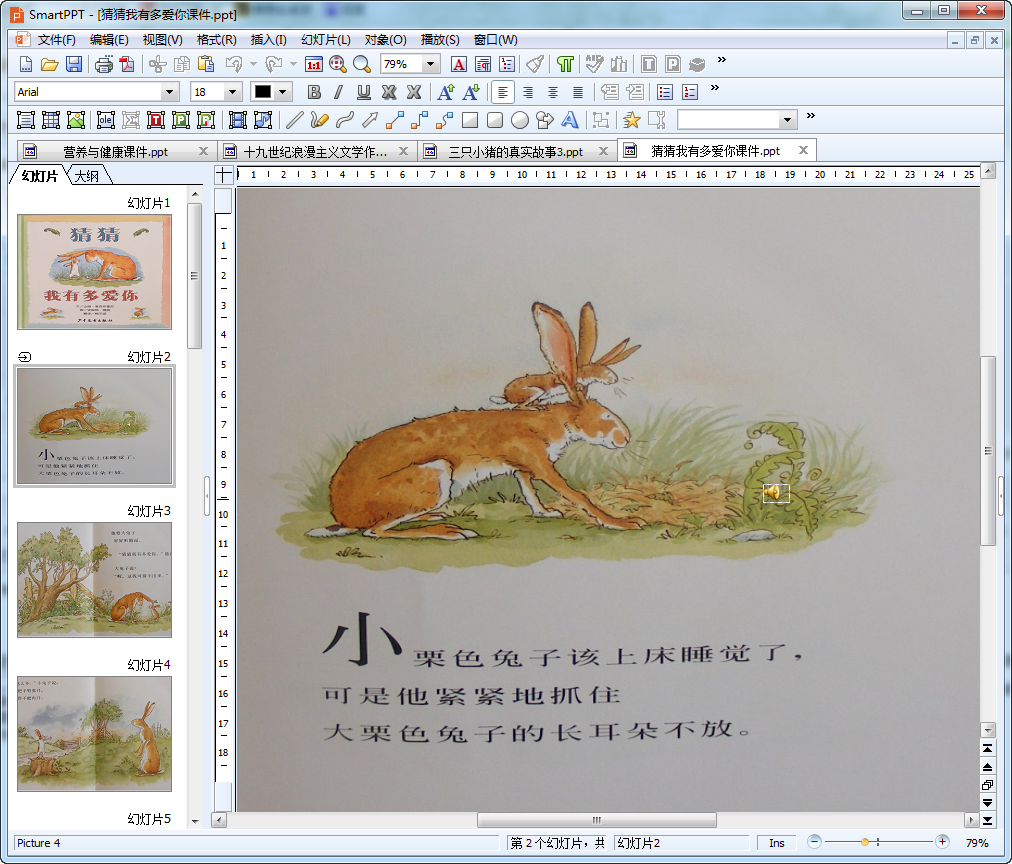This screenshot has width=1012, height=864.
Task: Click the zoom in plus button in status bar
Action: point(942,843)
